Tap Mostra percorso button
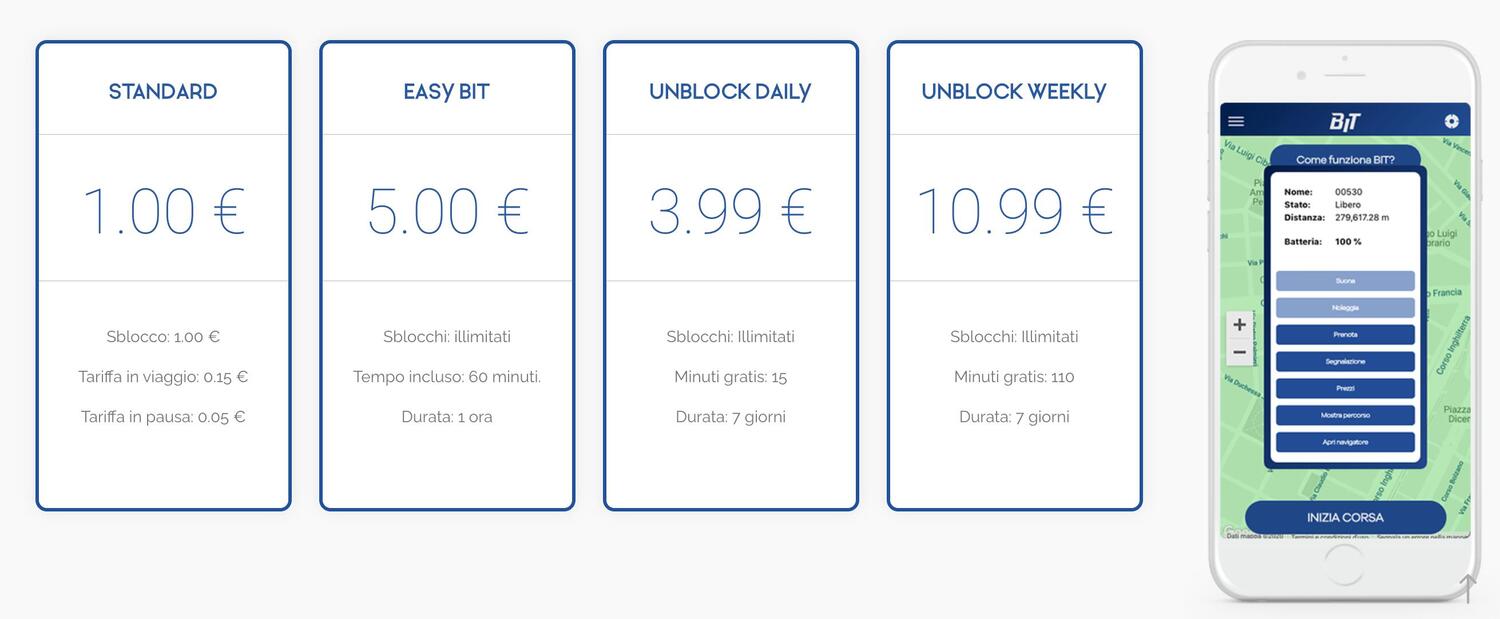The image size is (1500, 619). click(1345, 415)
